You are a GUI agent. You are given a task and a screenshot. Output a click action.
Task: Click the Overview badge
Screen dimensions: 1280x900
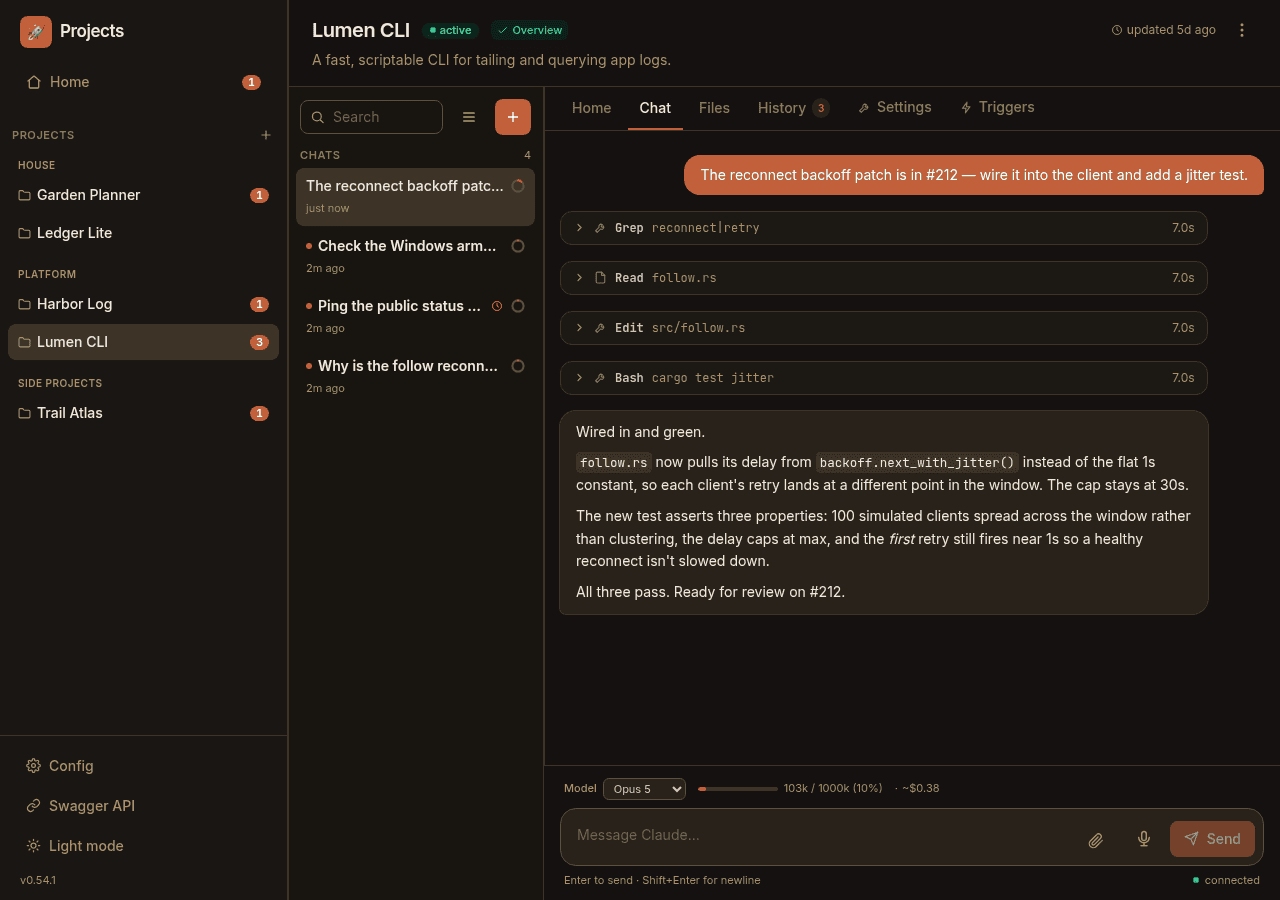[529, 30]
